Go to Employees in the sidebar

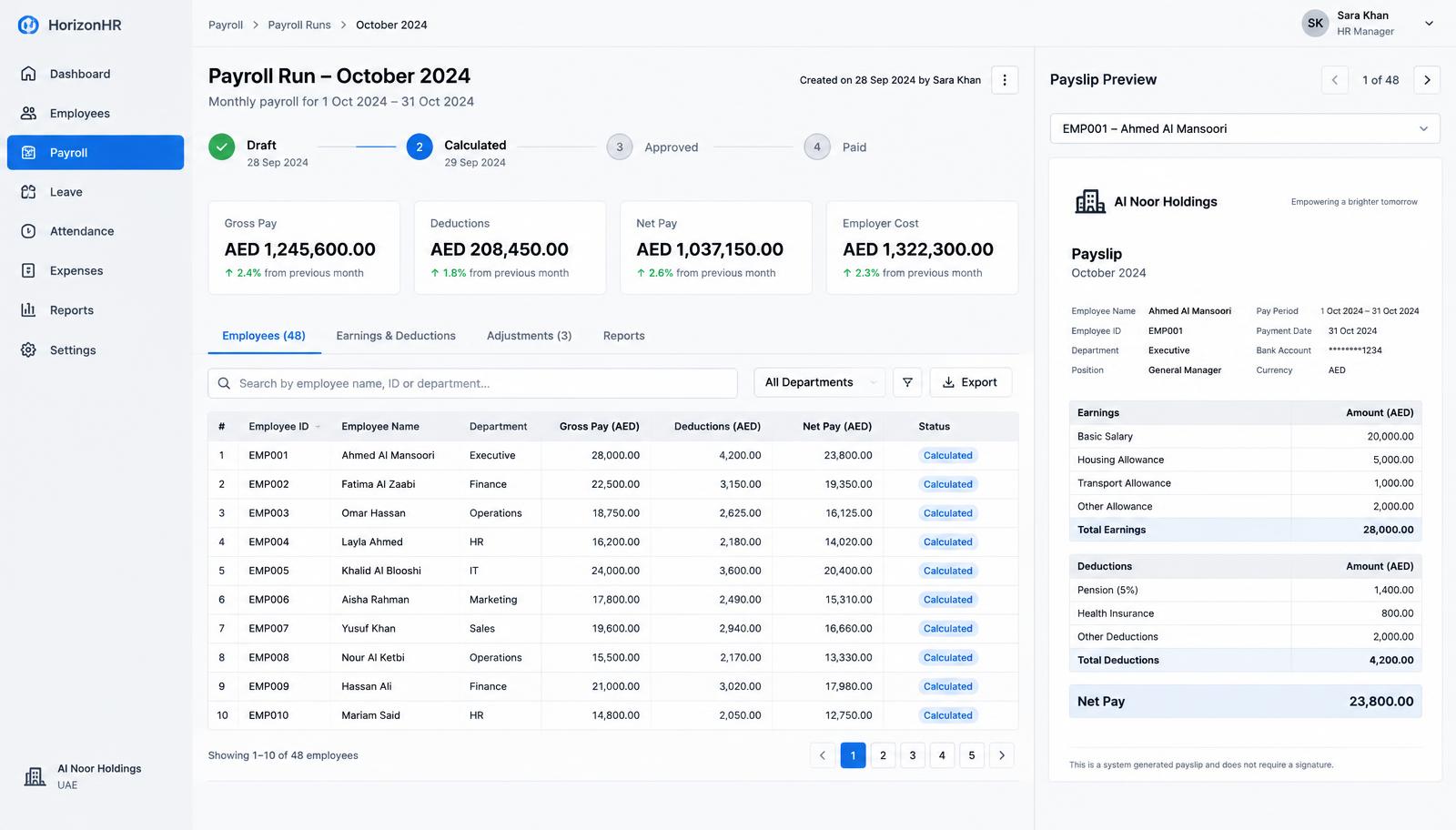tap(96, 113)
